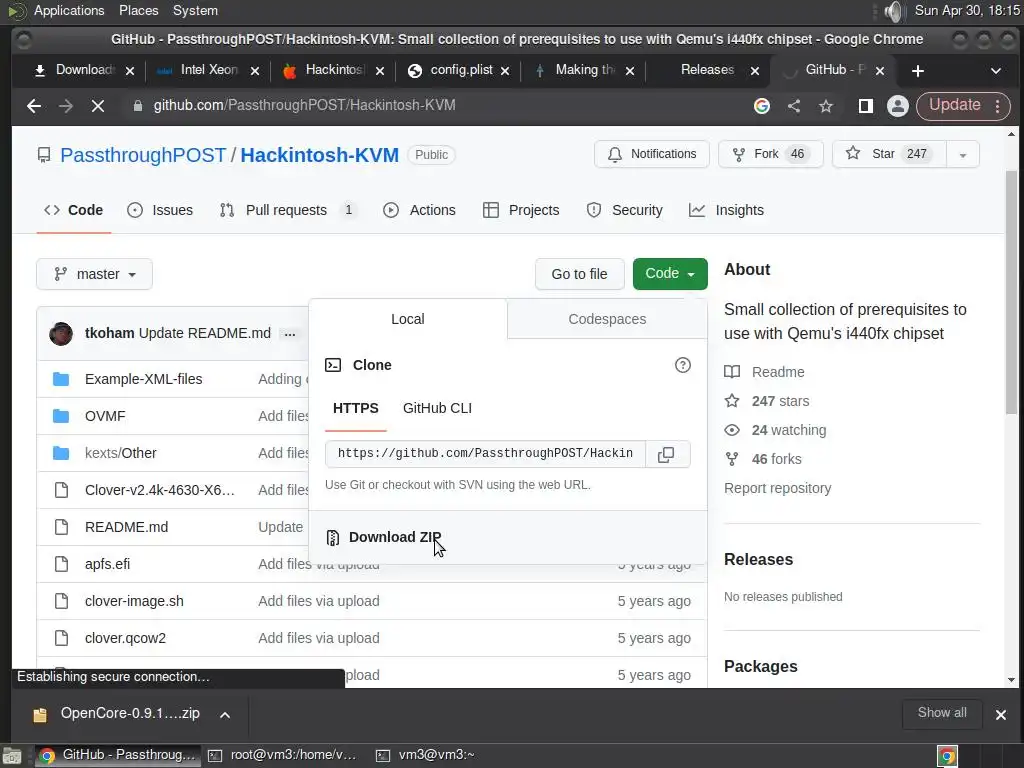1024x768 pixels.
Task: Click the Notifications button
Action: pos(652,155)
